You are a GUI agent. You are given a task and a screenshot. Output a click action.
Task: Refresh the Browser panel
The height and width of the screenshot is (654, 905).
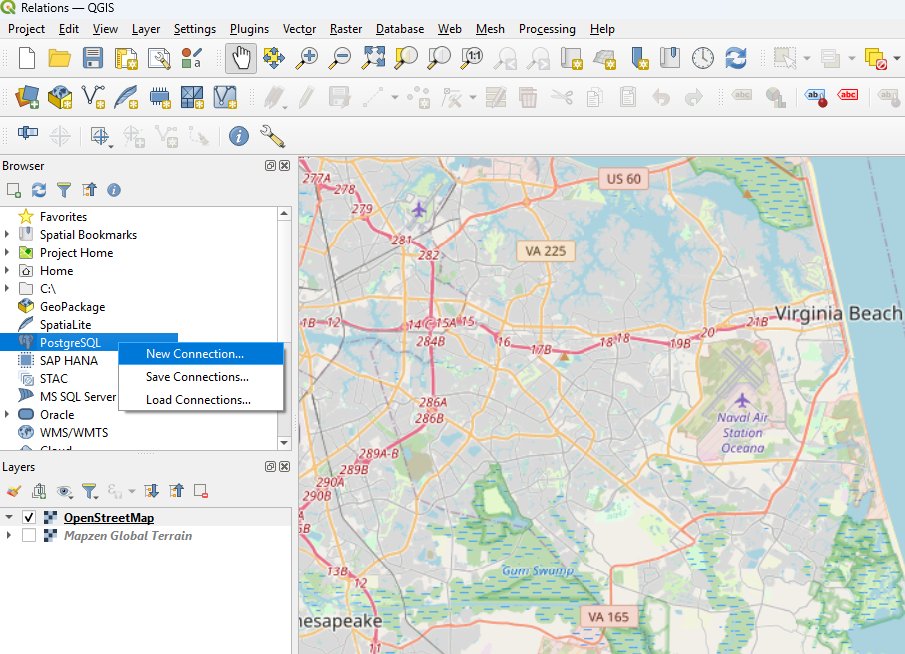[39, 190]
